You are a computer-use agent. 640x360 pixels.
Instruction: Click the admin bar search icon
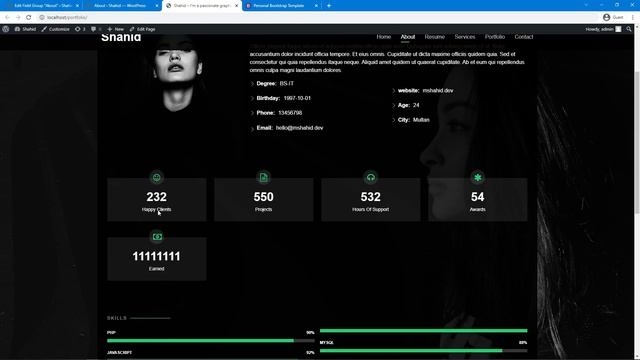coord(629,29)
